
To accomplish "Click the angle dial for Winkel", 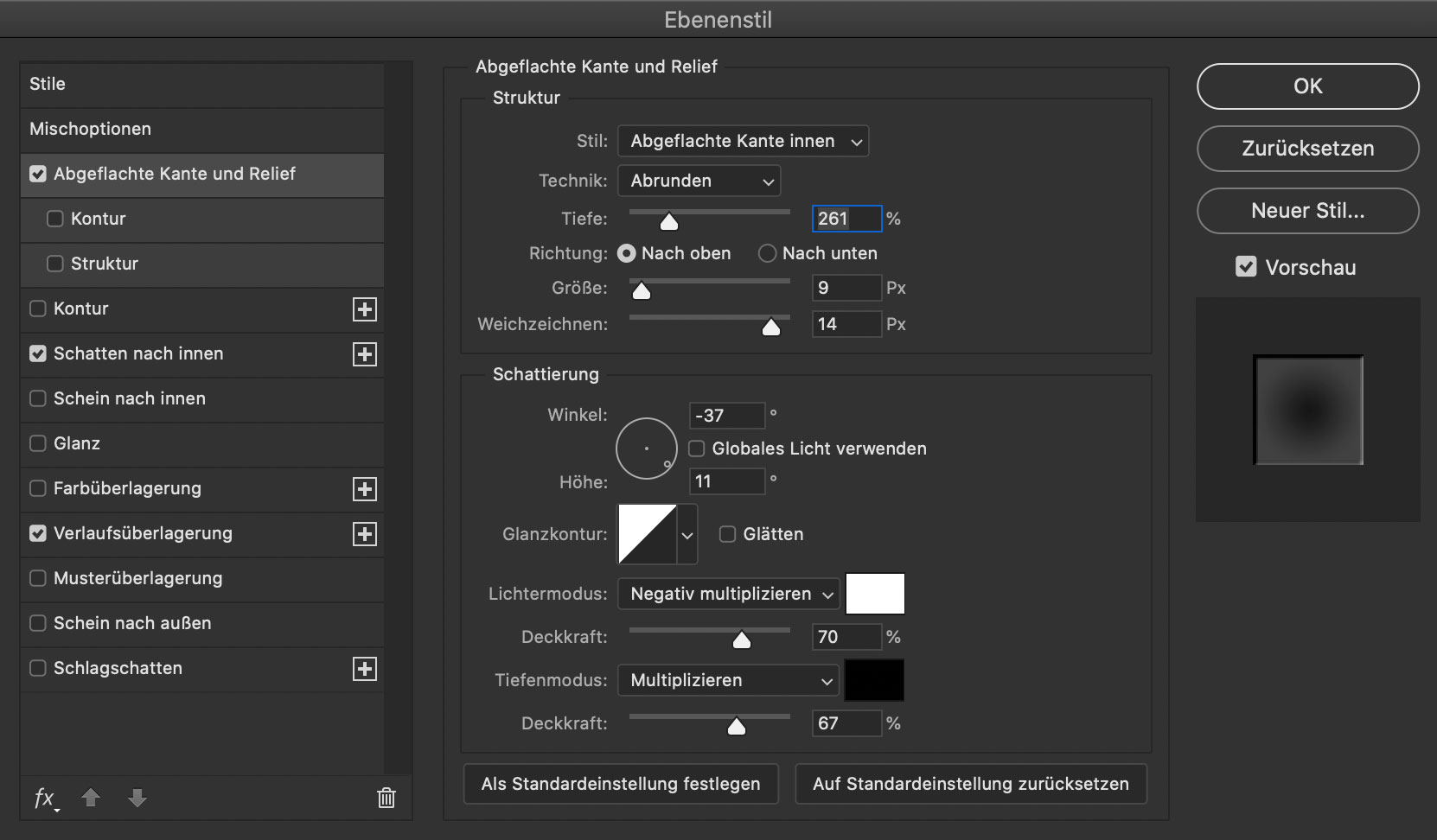I will pyautogui.click(x=647, y=449).
